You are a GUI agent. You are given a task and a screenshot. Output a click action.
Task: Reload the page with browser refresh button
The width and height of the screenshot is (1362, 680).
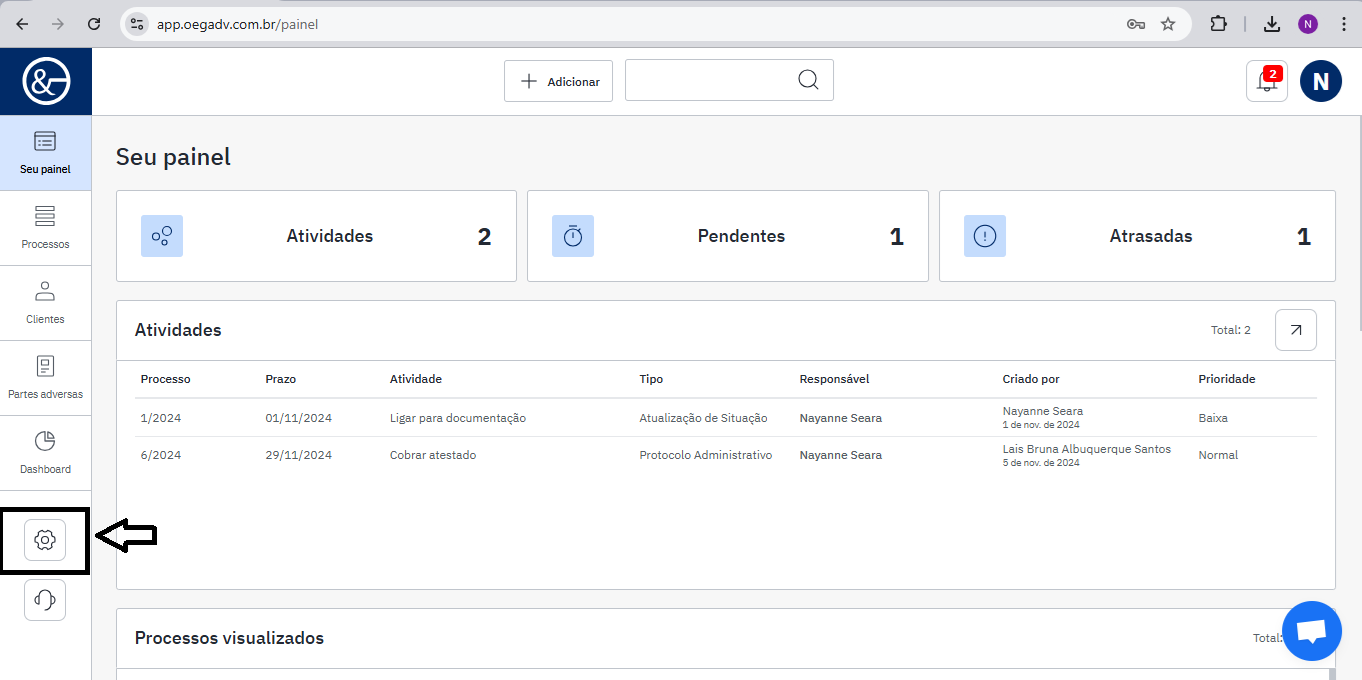[x=94, y=24]
